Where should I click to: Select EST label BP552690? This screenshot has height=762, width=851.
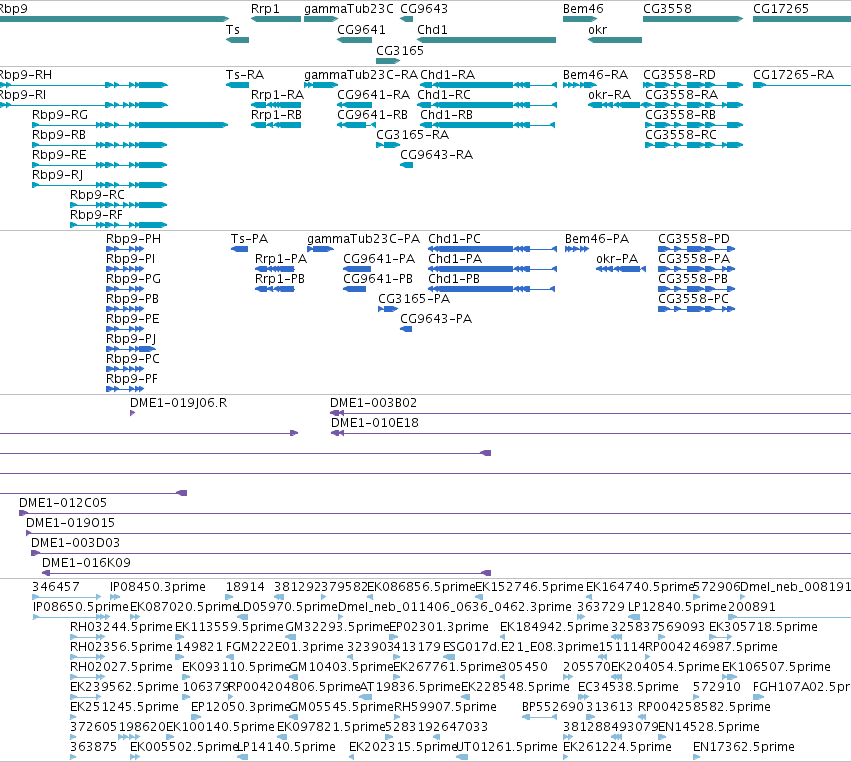pyautogui.click(x=553, y=707)
